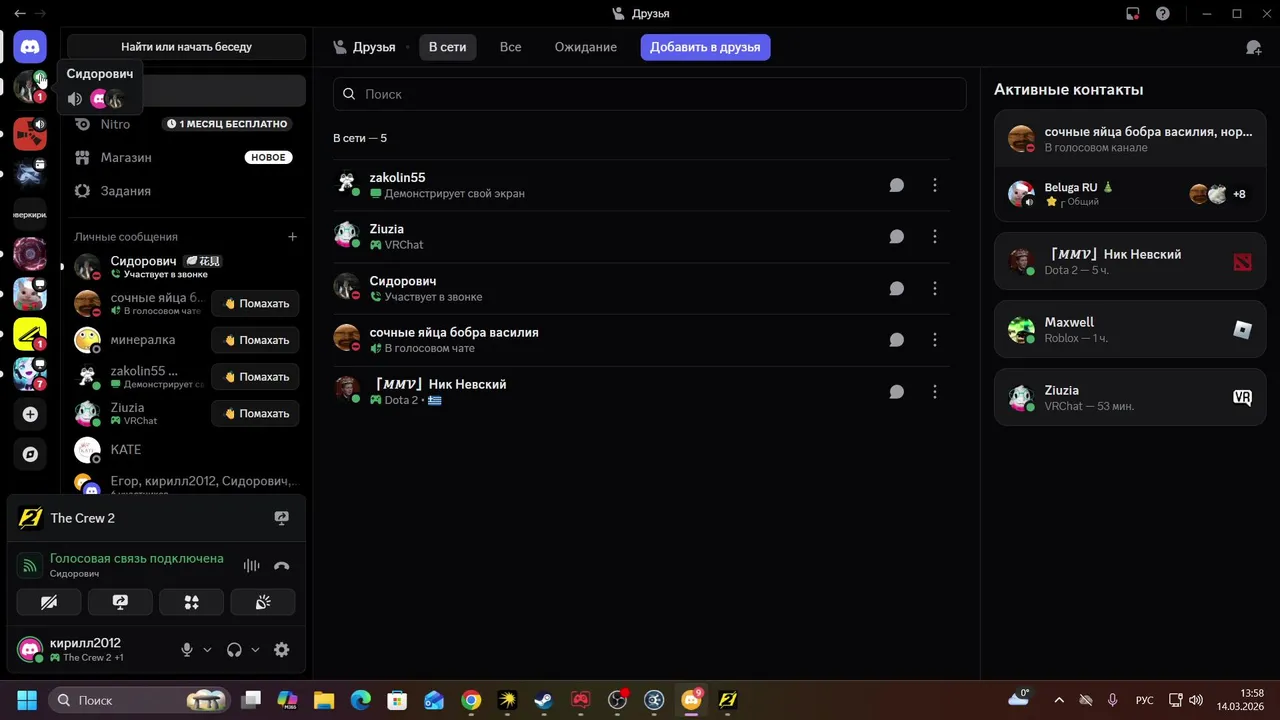Open the Задания menu item

point(184,191)
